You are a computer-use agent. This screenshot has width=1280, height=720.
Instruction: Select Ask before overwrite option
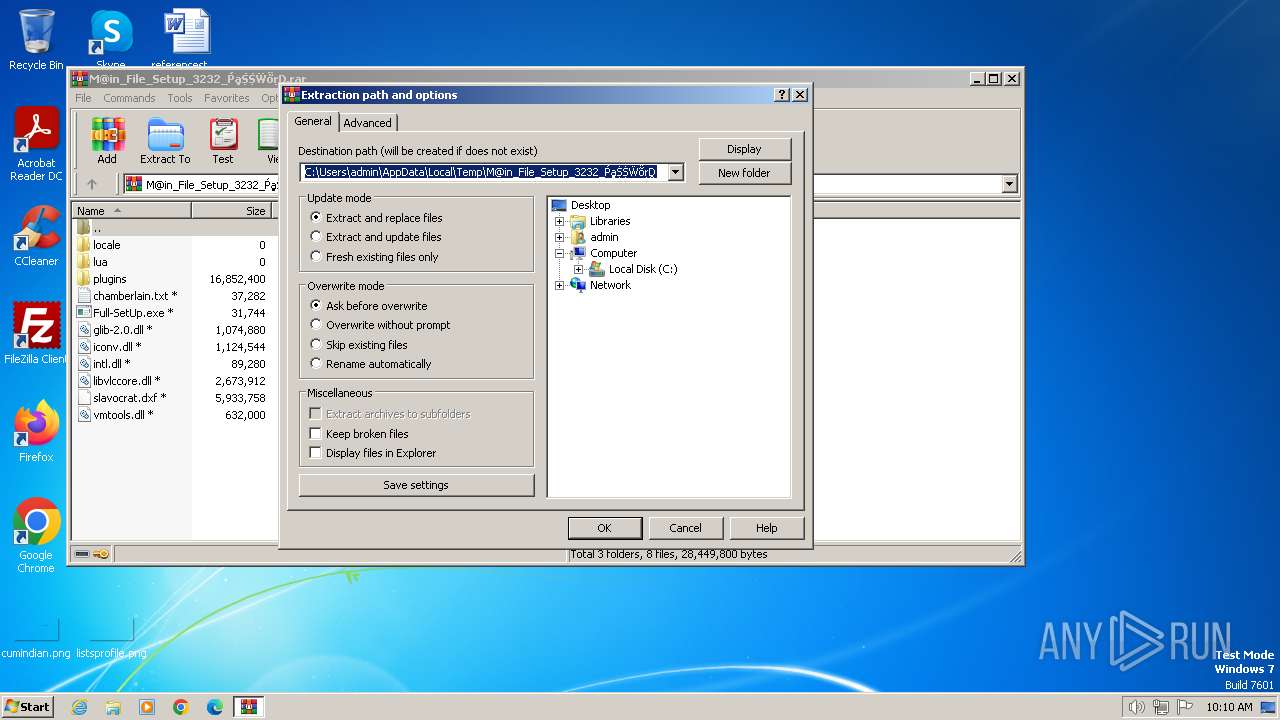click(368, 306)
